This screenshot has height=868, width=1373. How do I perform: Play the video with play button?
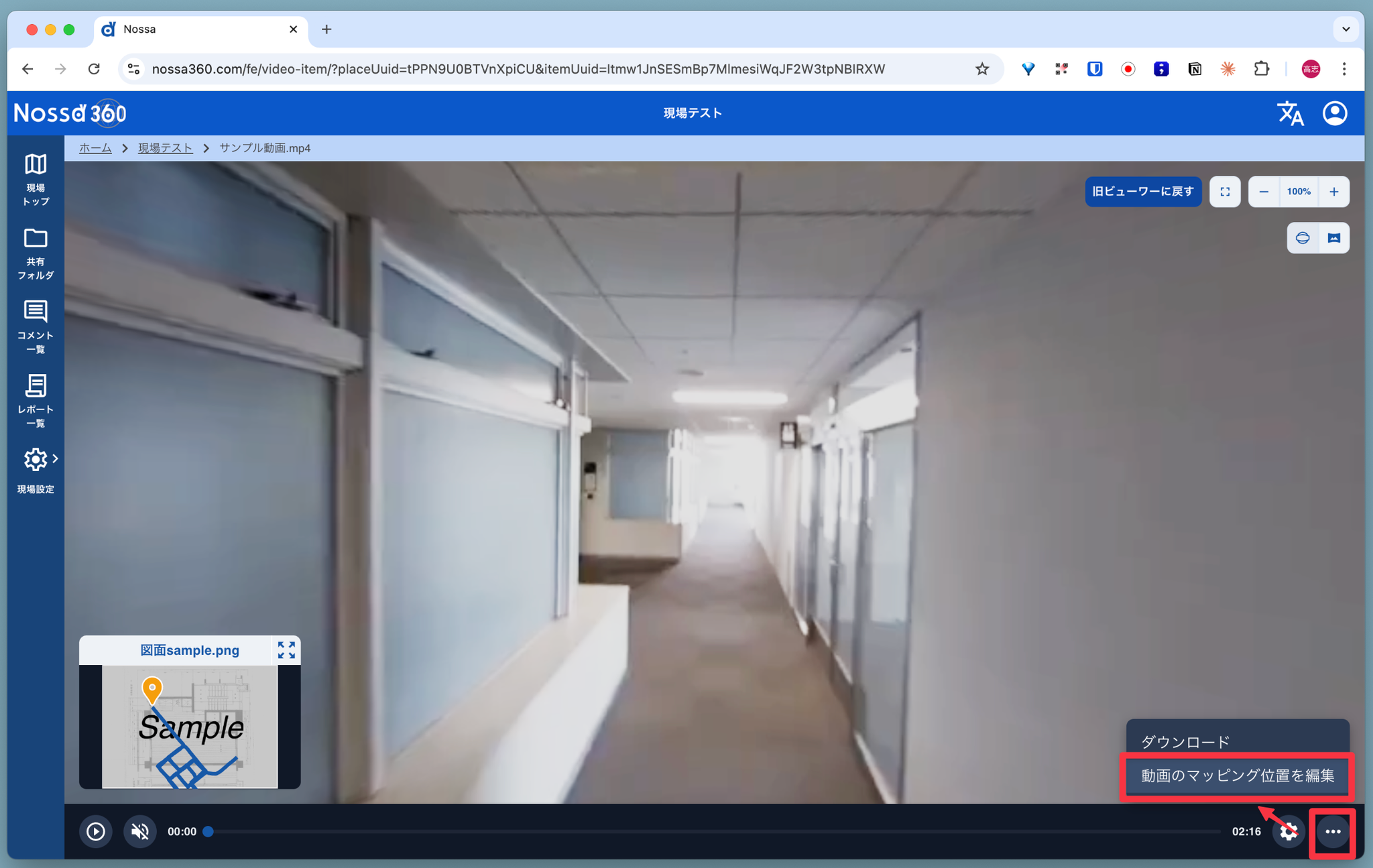point(96,832)
